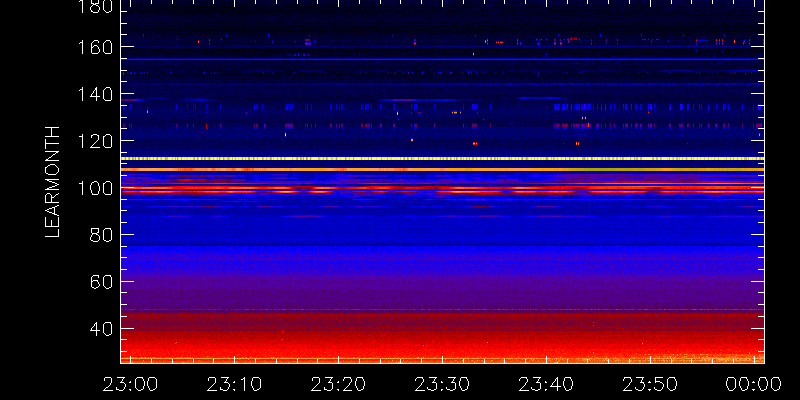Click the 23:00 time axis label
Image resolution: width=800 pixels, height=400 pixels.
(131, 384)
